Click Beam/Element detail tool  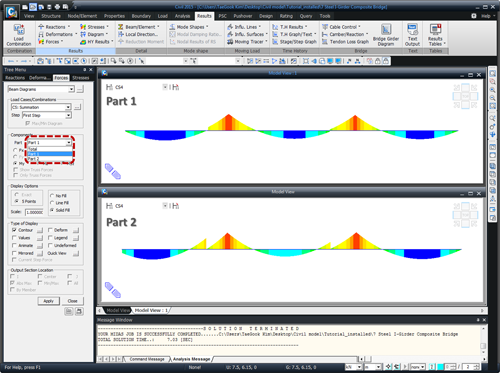[x=139, y=27]
